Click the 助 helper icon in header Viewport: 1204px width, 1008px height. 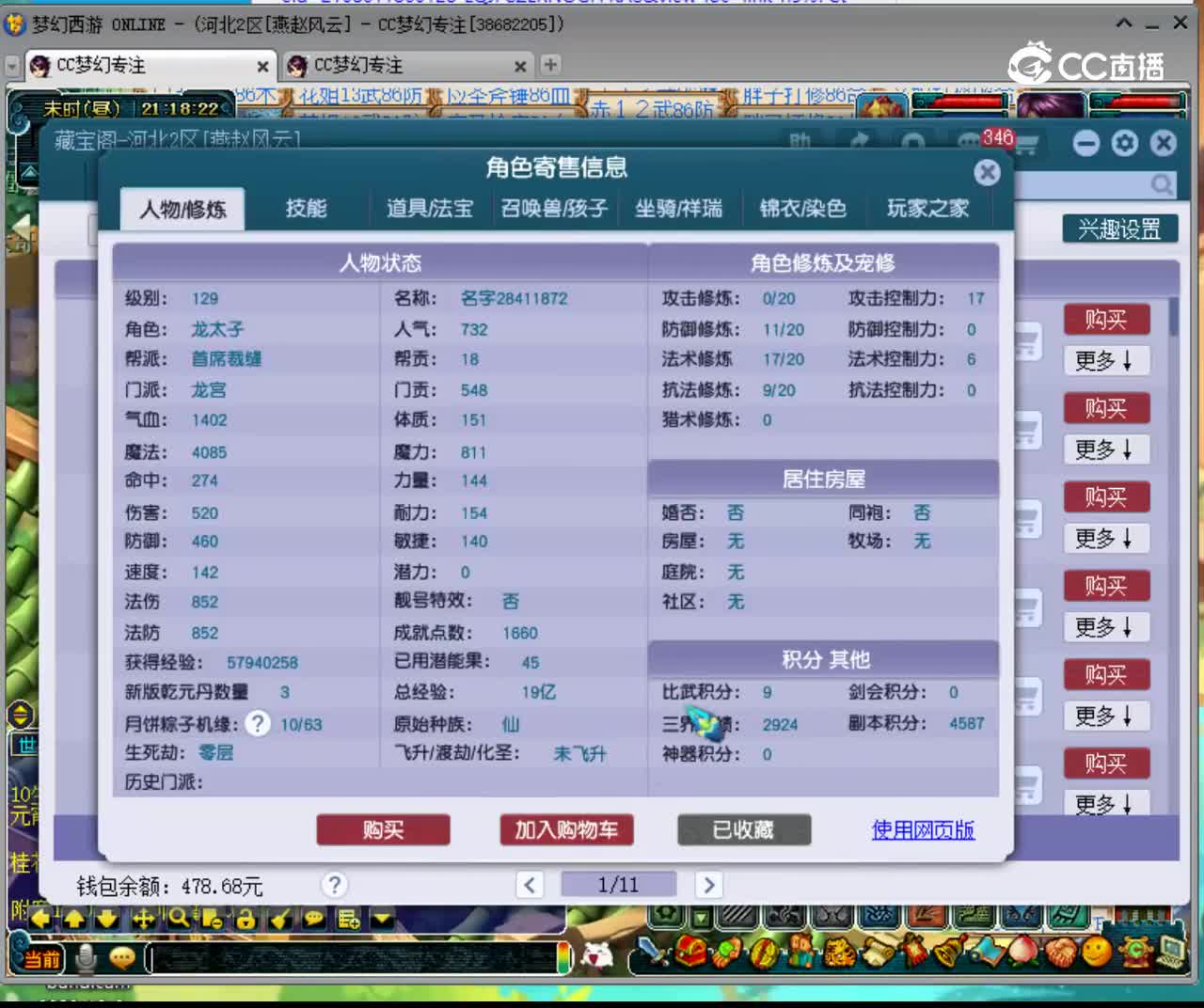[800, 142]
